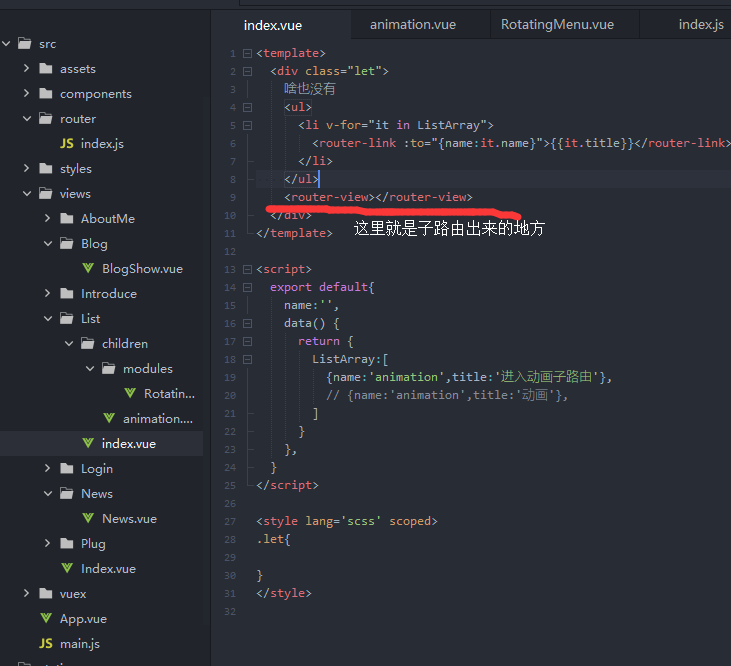This screenshot has width=731, height=666.
Task: Click the components folder icon
Action: tap(46, 94)
